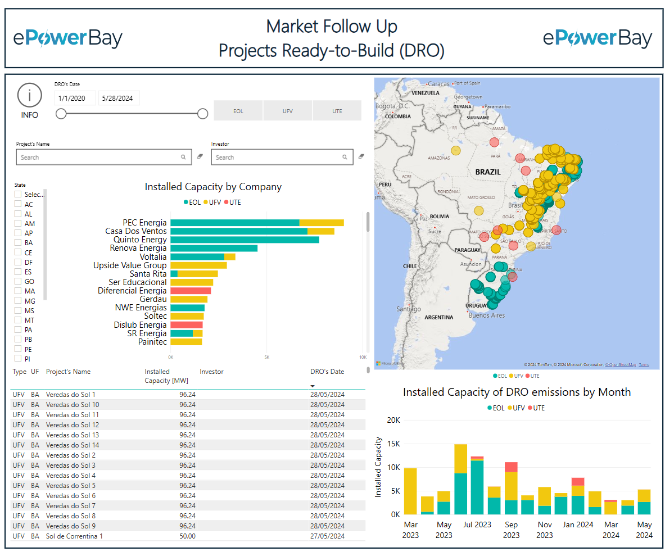Click EOL legend marker in monthly chart
Viewport: 666px width, 552px height.
pyautogui.click(x=490, y=408)
